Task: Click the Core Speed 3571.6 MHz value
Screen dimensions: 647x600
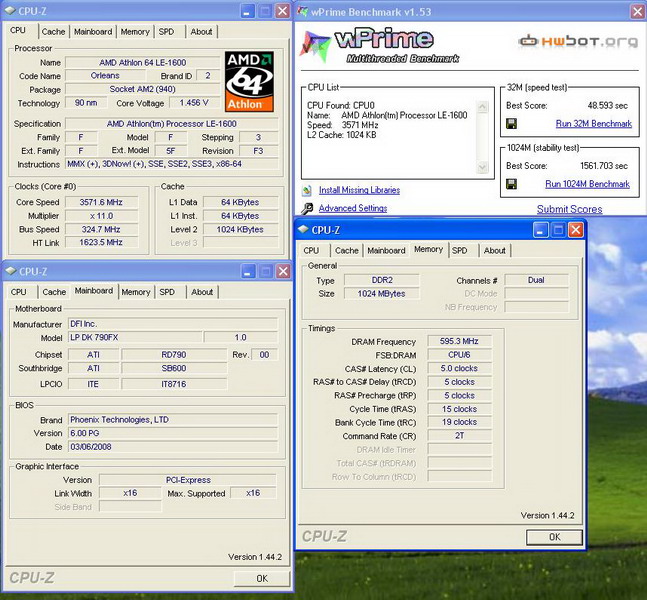Action: point(101,202)
